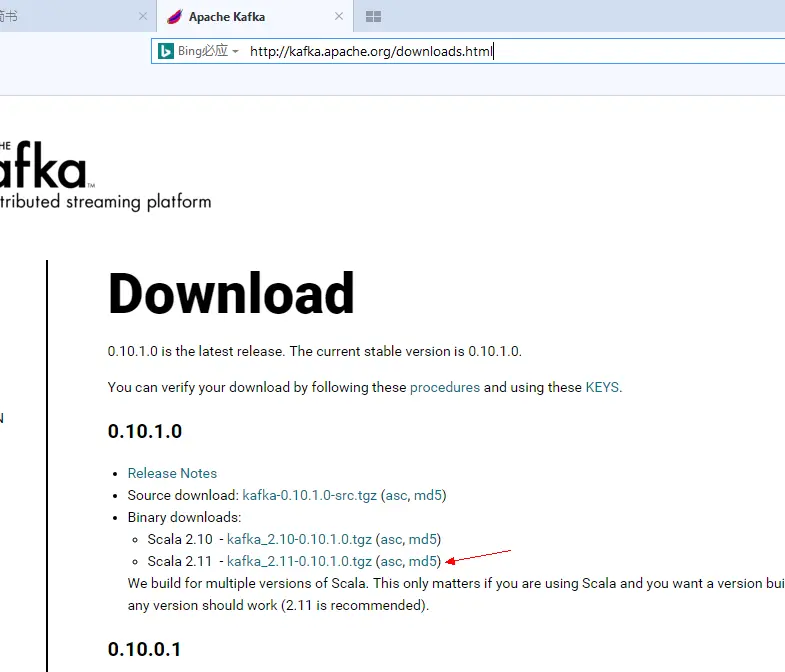Open asc for Scala 2.11 binary

coord(391,561)
